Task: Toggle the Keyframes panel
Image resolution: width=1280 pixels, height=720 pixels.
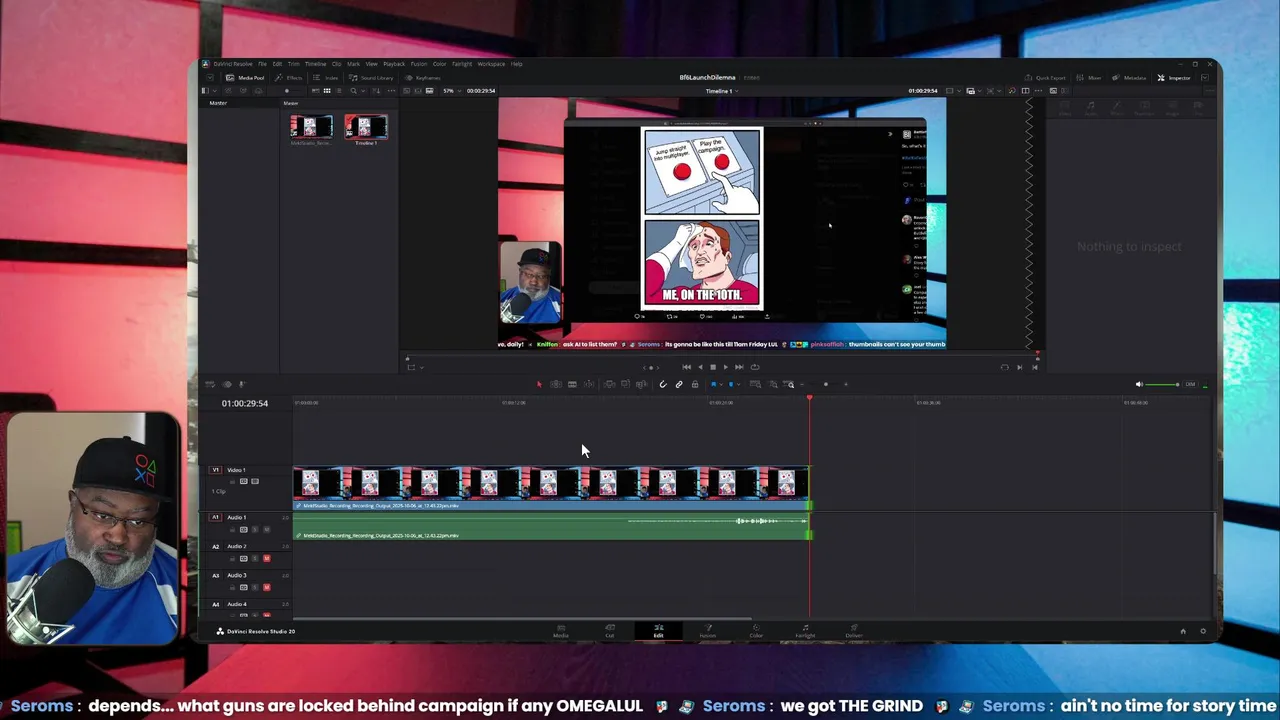Action: 422,78
